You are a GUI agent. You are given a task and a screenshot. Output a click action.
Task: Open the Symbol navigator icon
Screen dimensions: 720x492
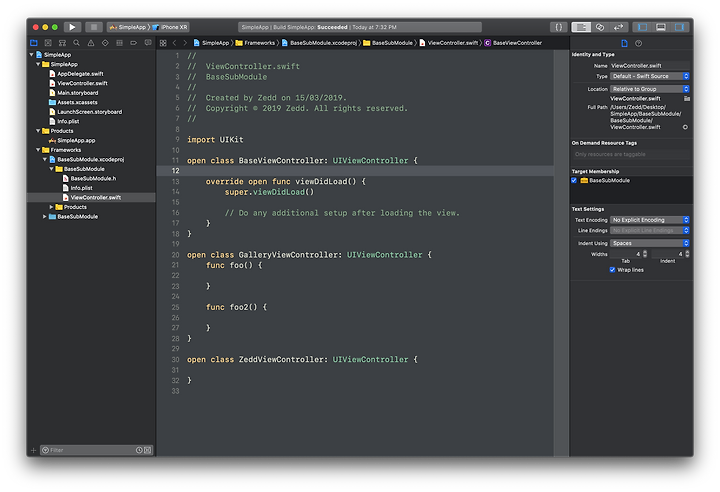[62, 43]
